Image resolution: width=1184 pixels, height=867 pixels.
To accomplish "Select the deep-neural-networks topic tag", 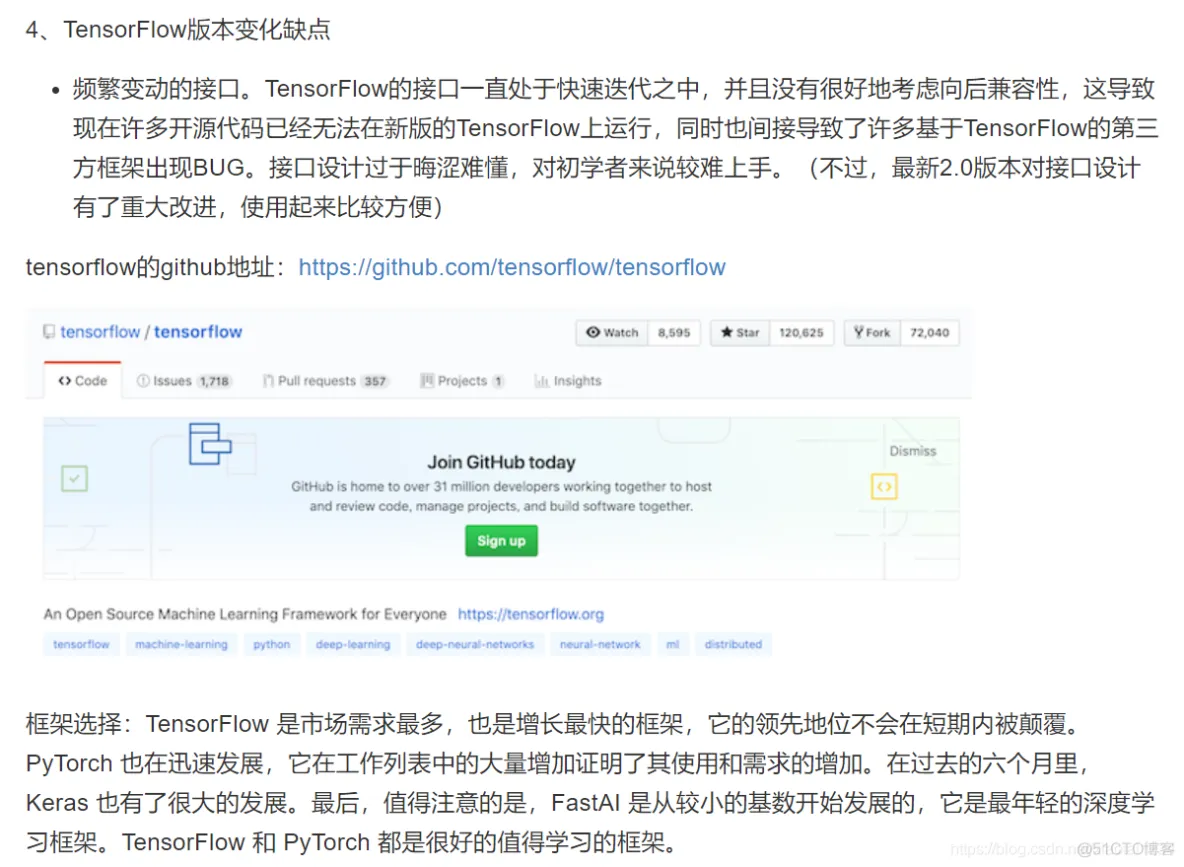I will (475, 644).
